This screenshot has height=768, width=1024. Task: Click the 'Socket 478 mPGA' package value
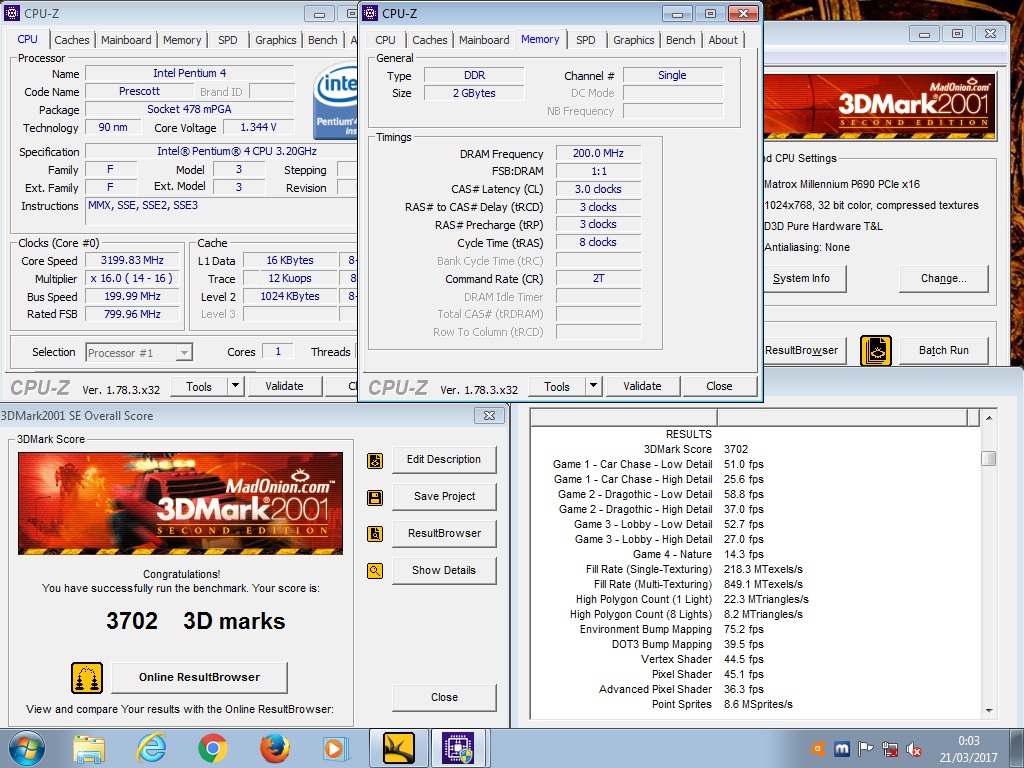[189, 110]
